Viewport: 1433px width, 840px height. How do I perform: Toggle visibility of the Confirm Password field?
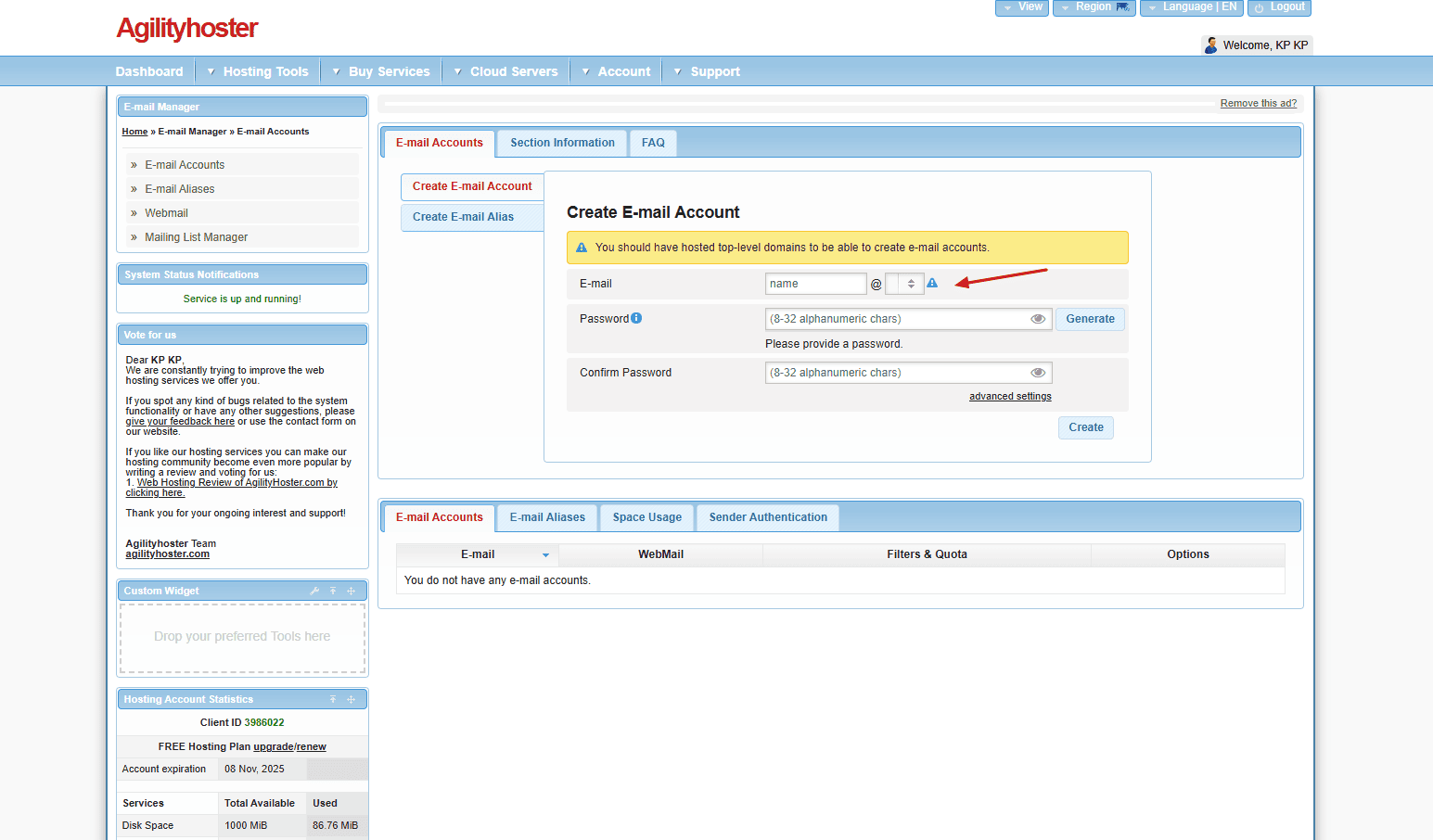(x=1038, y=373)
